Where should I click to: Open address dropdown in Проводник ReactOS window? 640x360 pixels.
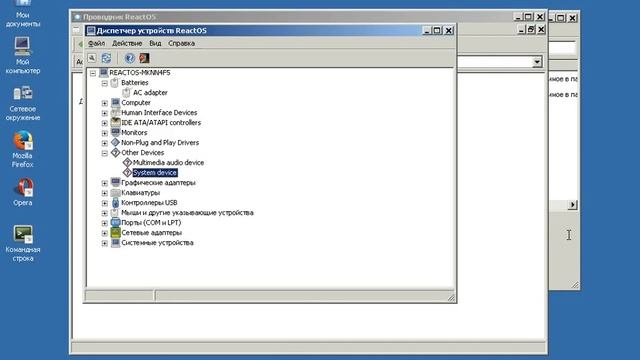coord(537,62)
